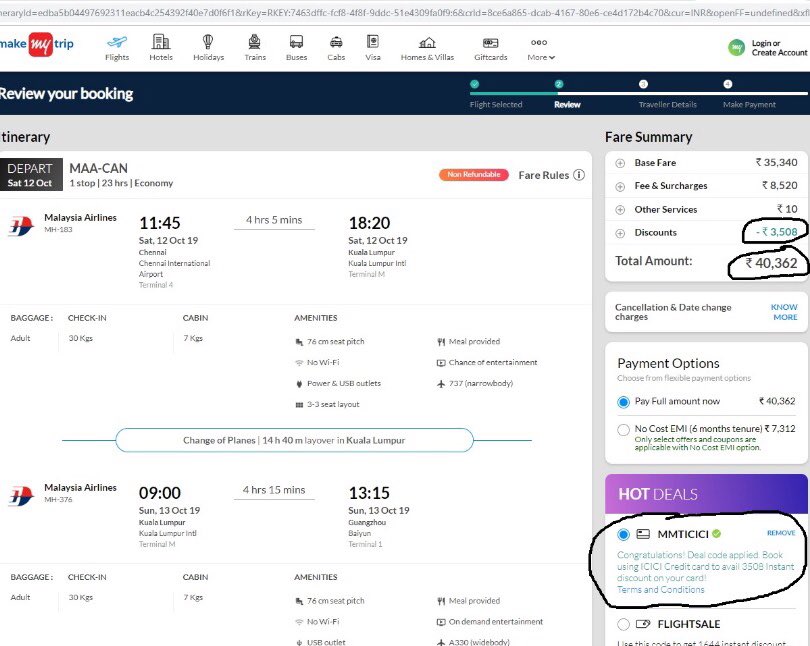Click the Fare Rules info icon
Screen dimensions: 810x646
pyautogui.click(x=578, y=174)
